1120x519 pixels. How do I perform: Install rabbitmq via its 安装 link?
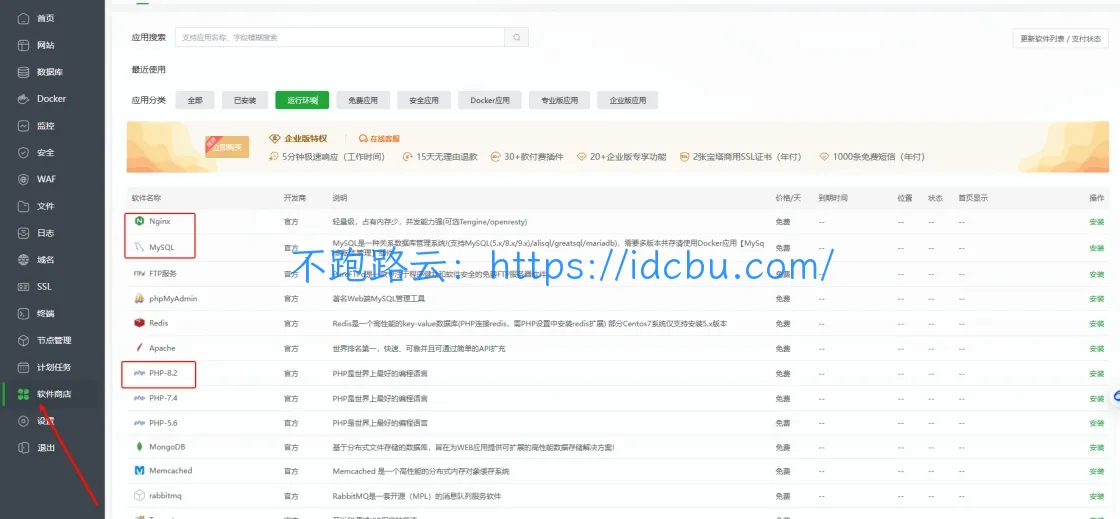(1096, 496)
